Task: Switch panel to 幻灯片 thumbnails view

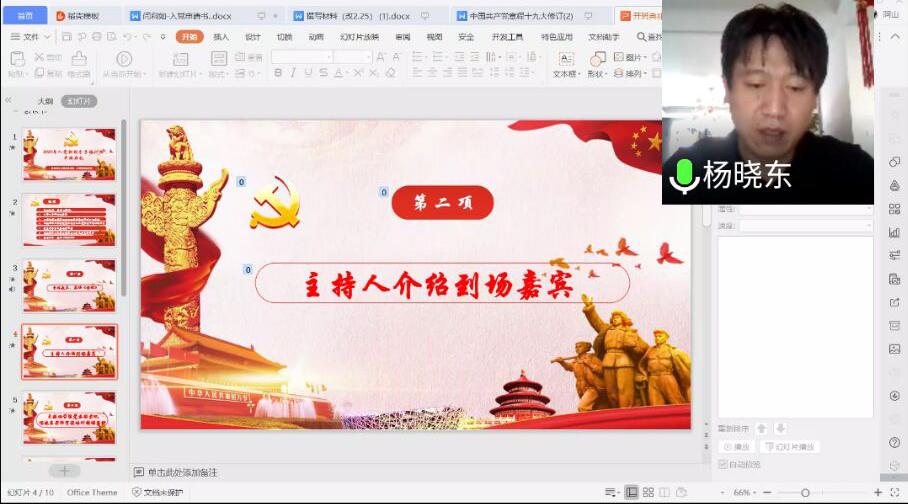Action: [79, 101]
